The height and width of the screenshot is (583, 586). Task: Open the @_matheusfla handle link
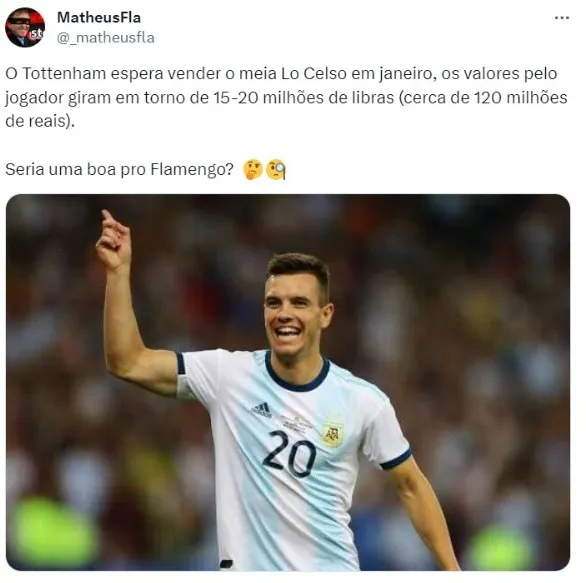click(105, 38)
